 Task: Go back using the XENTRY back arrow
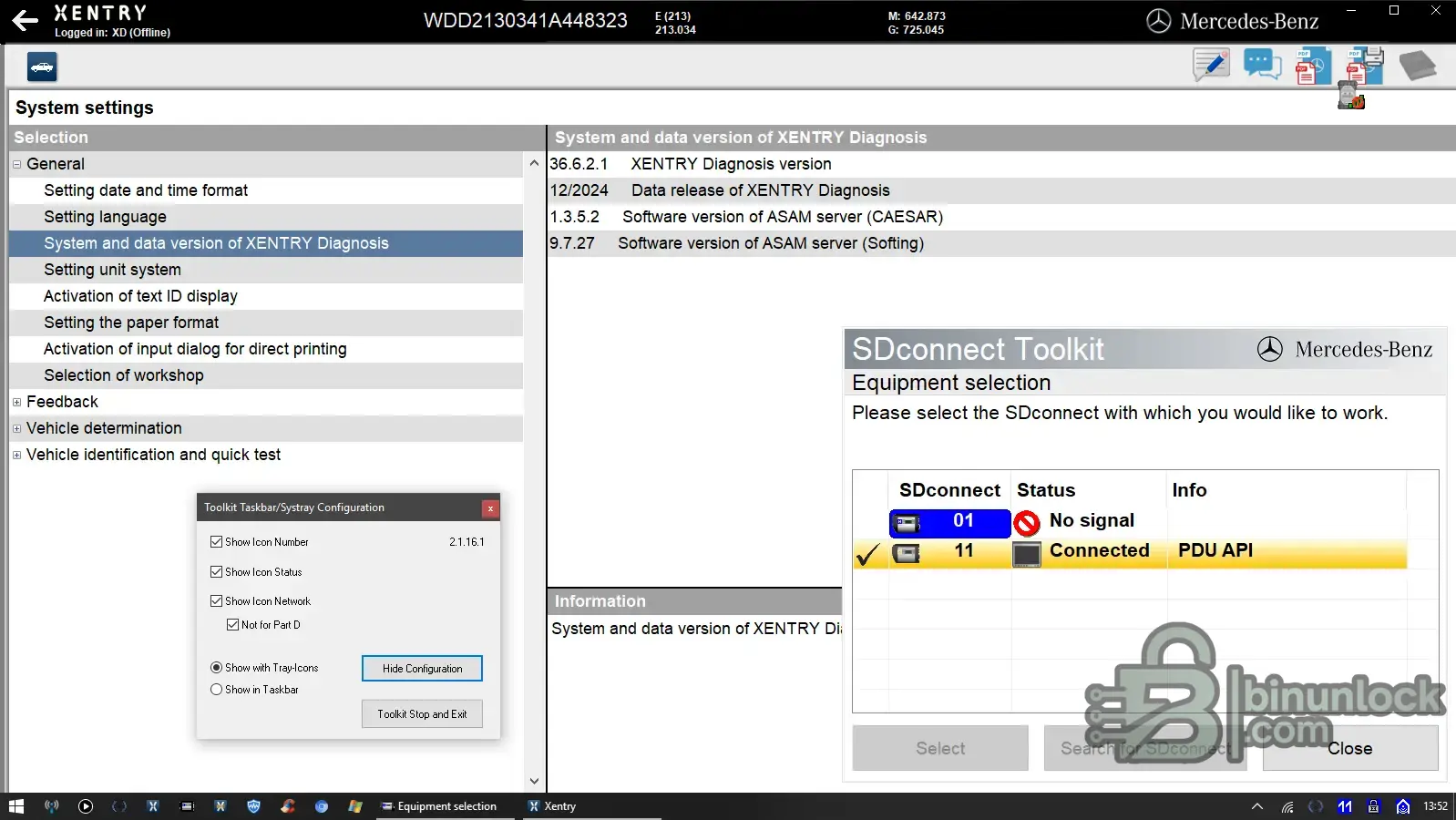pos(25,21)
